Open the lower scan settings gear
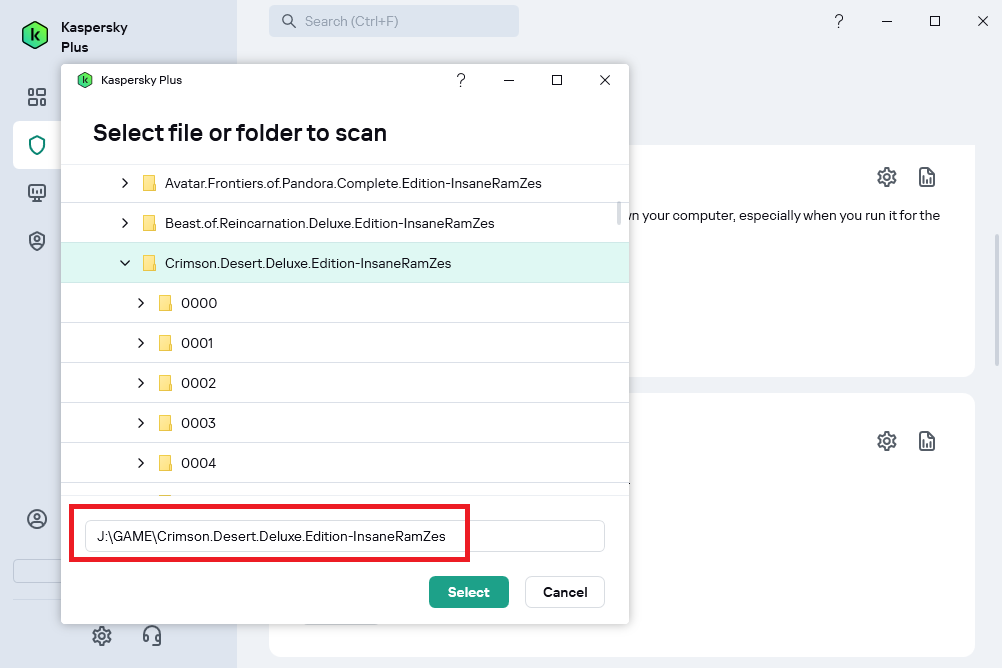This screenshot has width=1002, height=668. (x=887, y=441)
